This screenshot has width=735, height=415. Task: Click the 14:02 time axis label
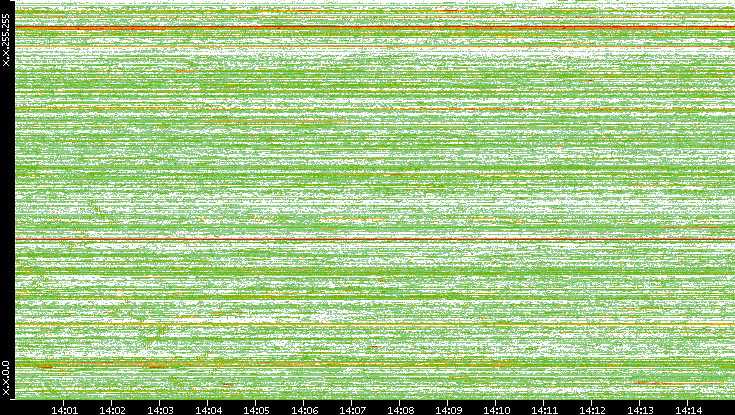tap(112, 410)
